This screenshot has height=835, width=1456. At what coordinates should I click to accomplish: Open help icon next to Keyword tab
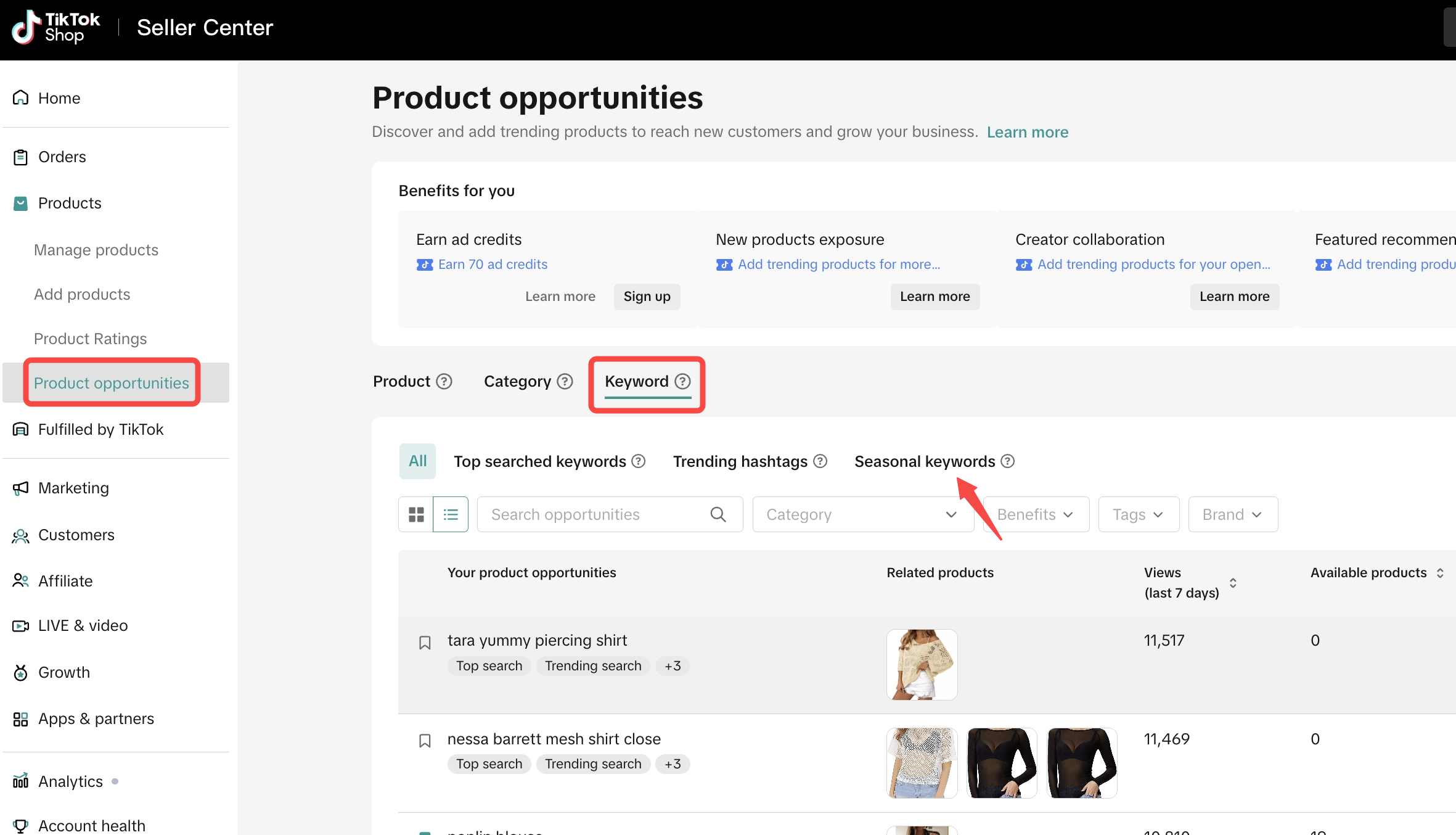682,381
